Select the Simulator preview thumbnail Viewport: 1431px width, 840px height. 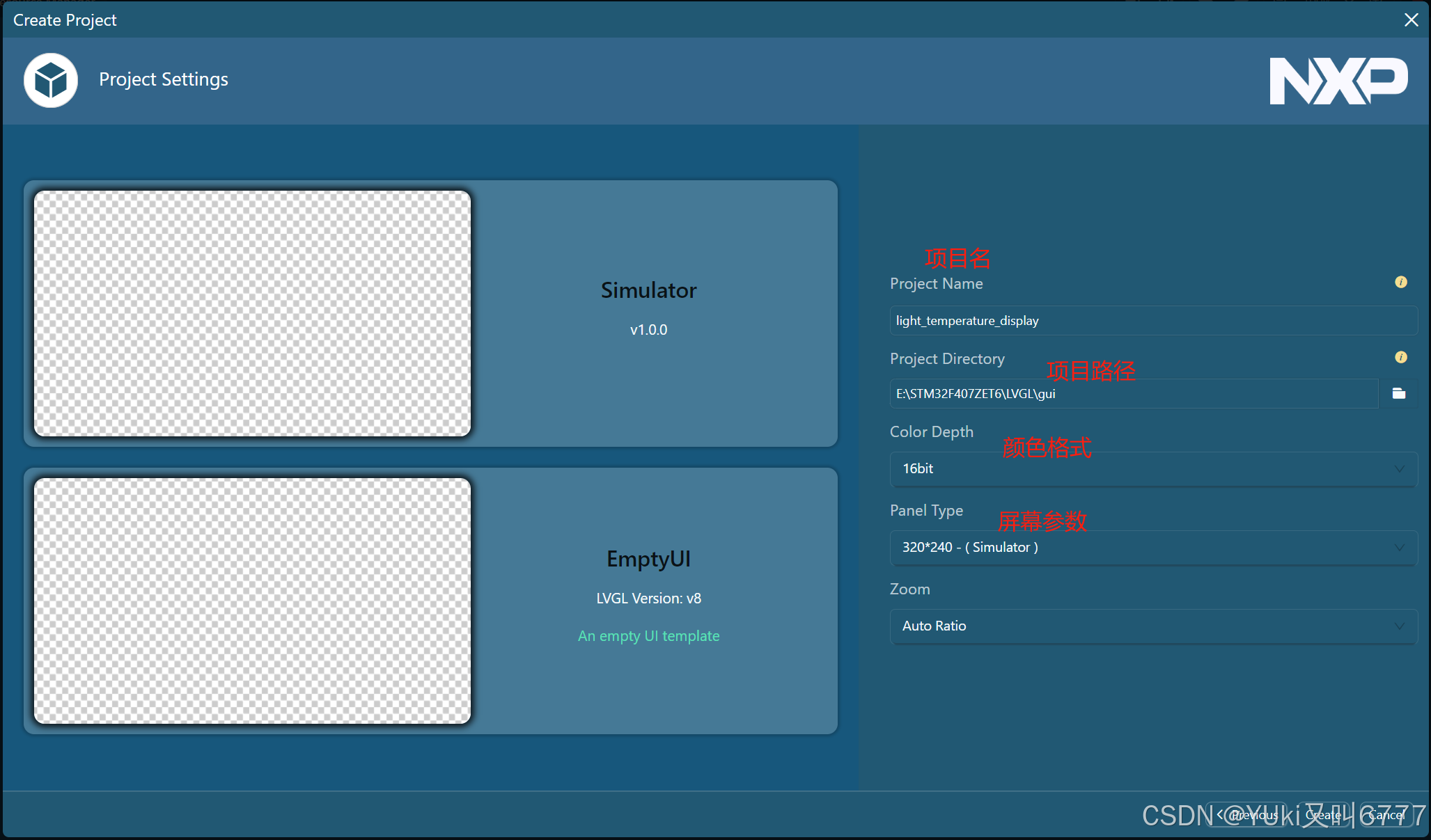click(253, 314)
